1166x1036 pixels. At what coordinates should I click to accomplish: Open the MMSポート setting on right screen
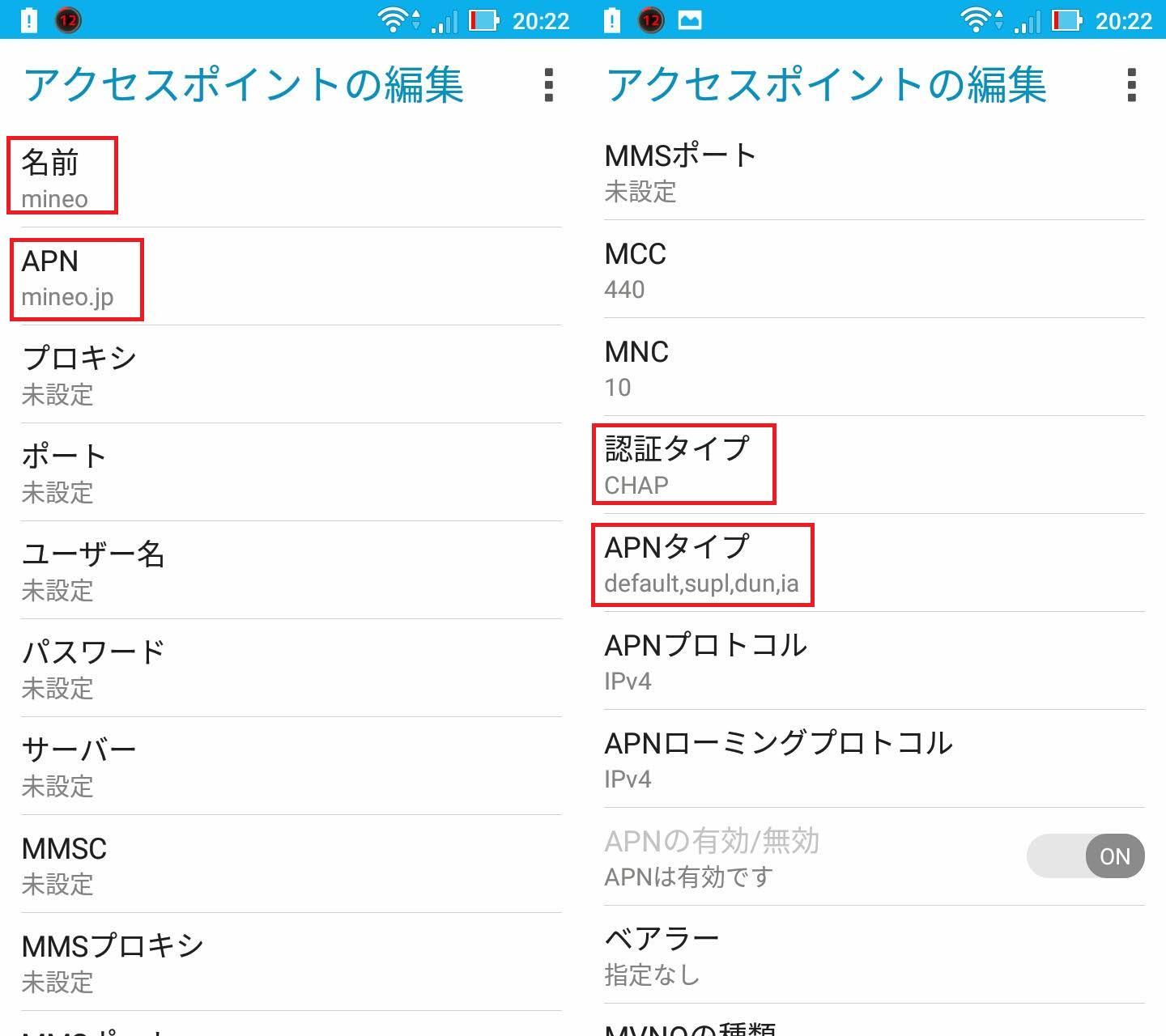(874, 172)
